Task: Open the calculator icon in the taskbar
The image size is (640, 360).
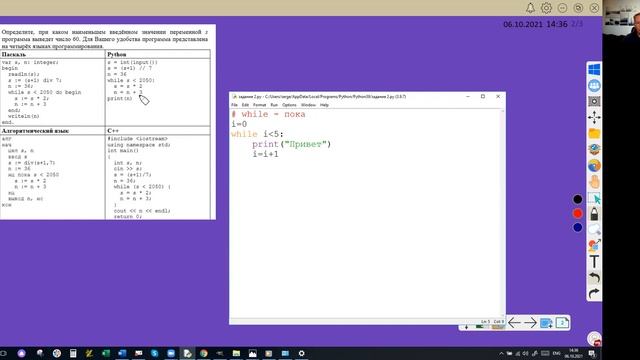Action: (73, 353)
